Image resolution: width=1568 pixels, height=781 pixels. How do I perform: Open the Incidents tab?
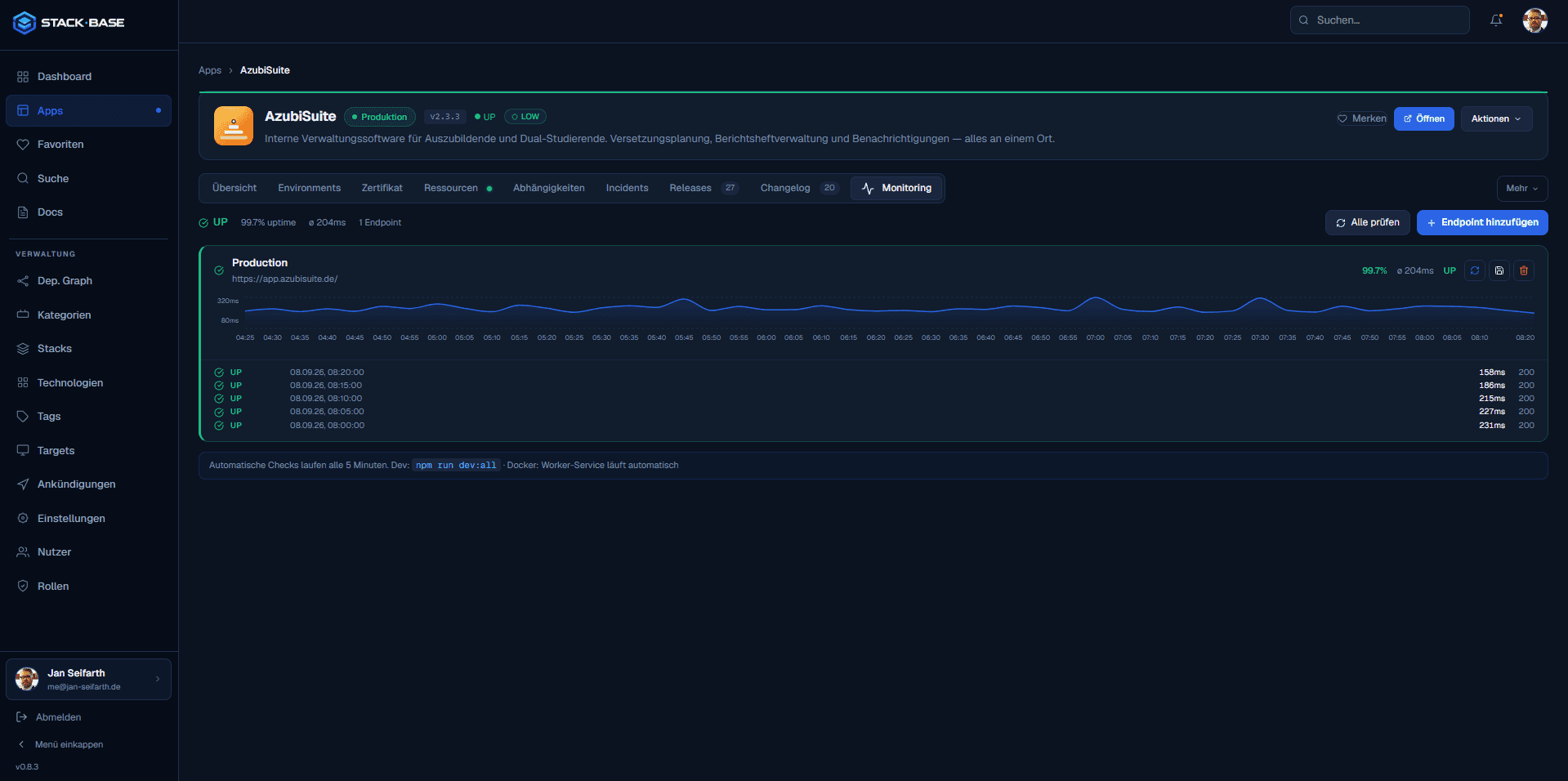[627, 188]
